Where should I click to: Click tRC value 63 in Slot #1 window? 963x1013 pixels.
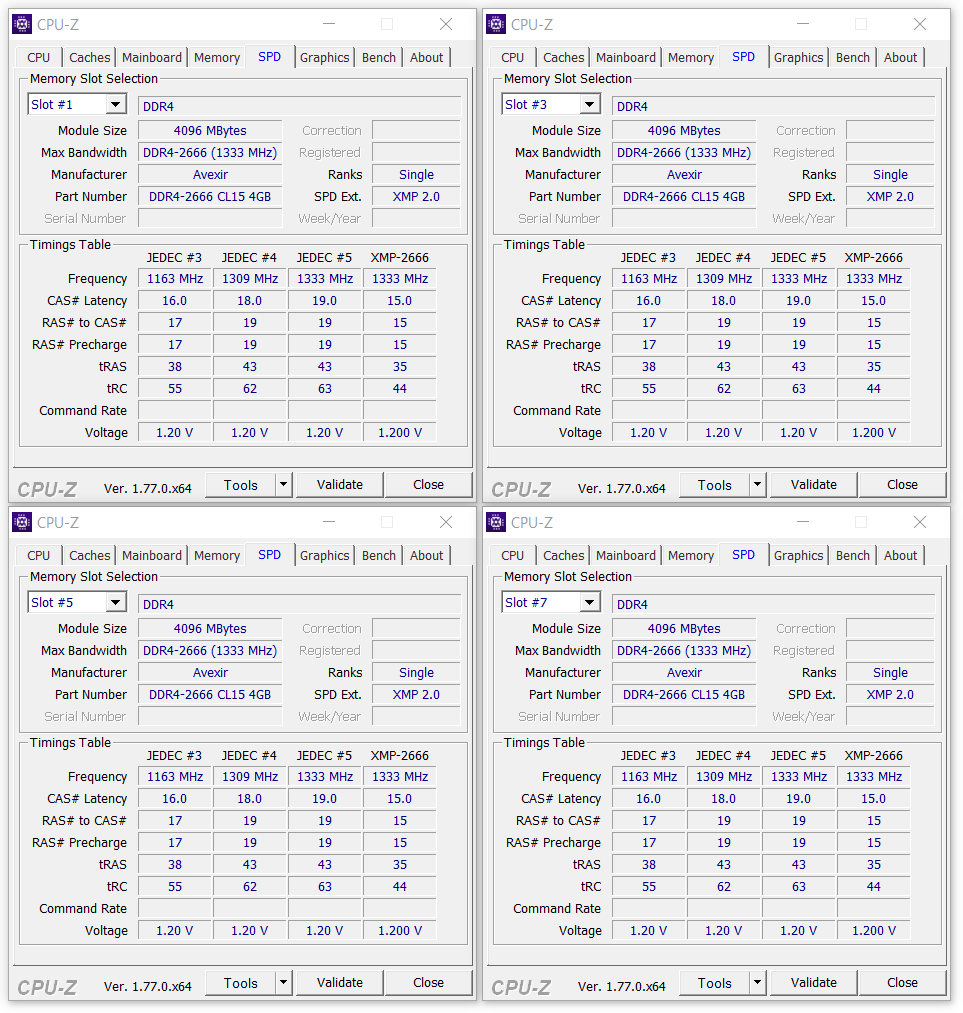[325, 388]
